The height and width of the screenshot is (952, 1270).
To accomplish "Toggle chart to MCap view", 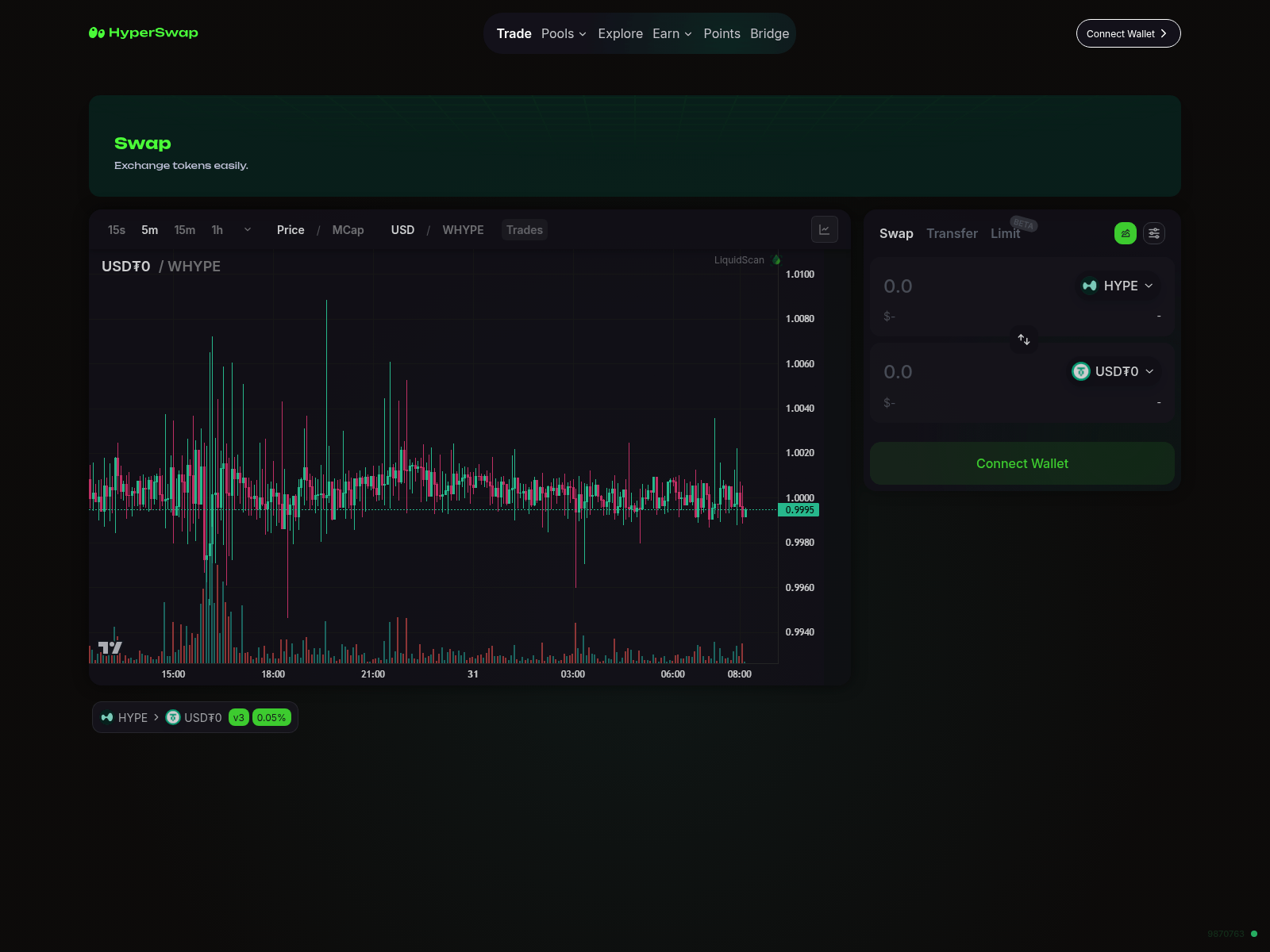I will (348, 230).
